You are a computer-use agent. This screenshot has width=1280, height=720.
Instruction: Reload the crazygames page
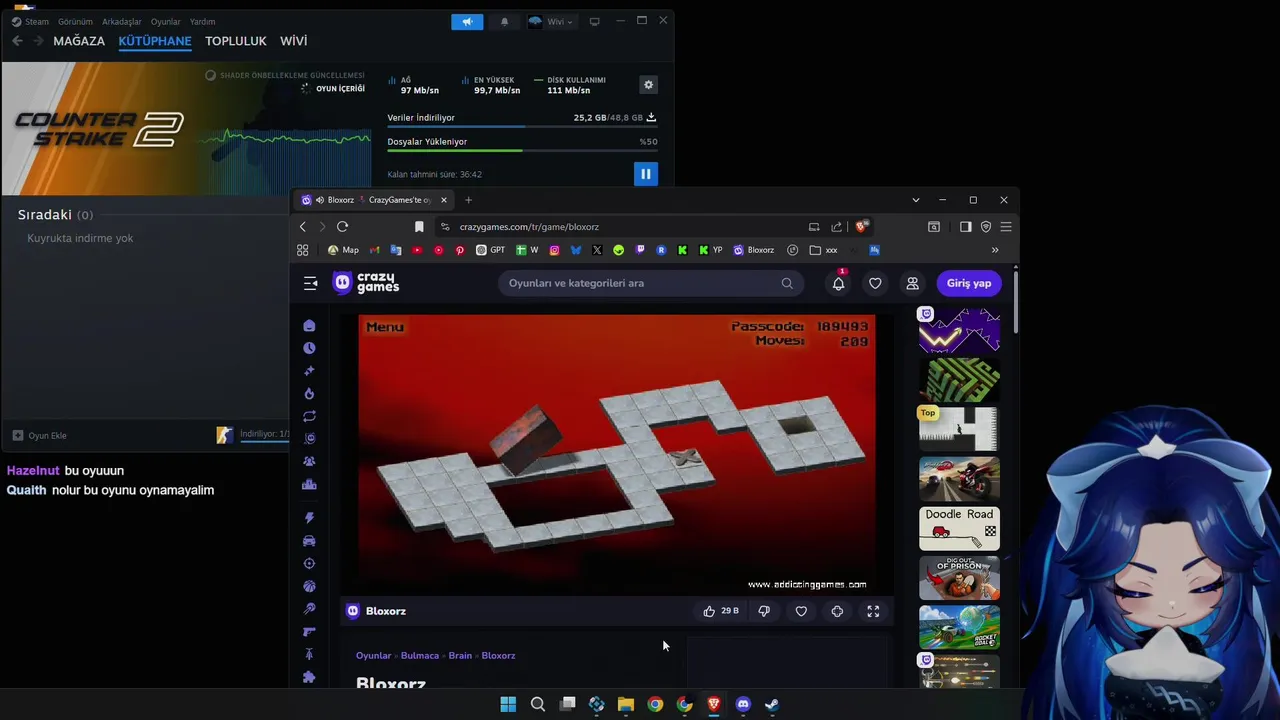coord(342,227)
